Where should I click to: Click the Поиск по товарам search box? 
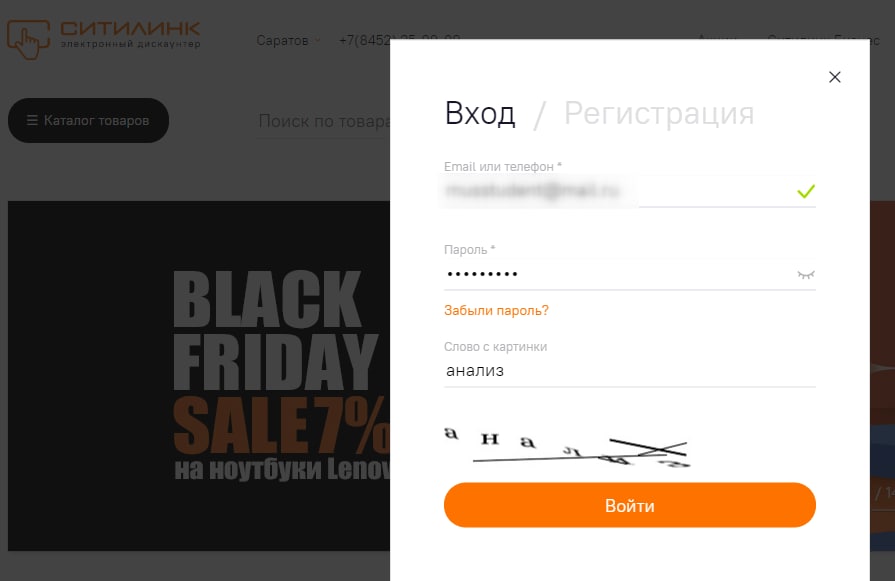point(324,121)
